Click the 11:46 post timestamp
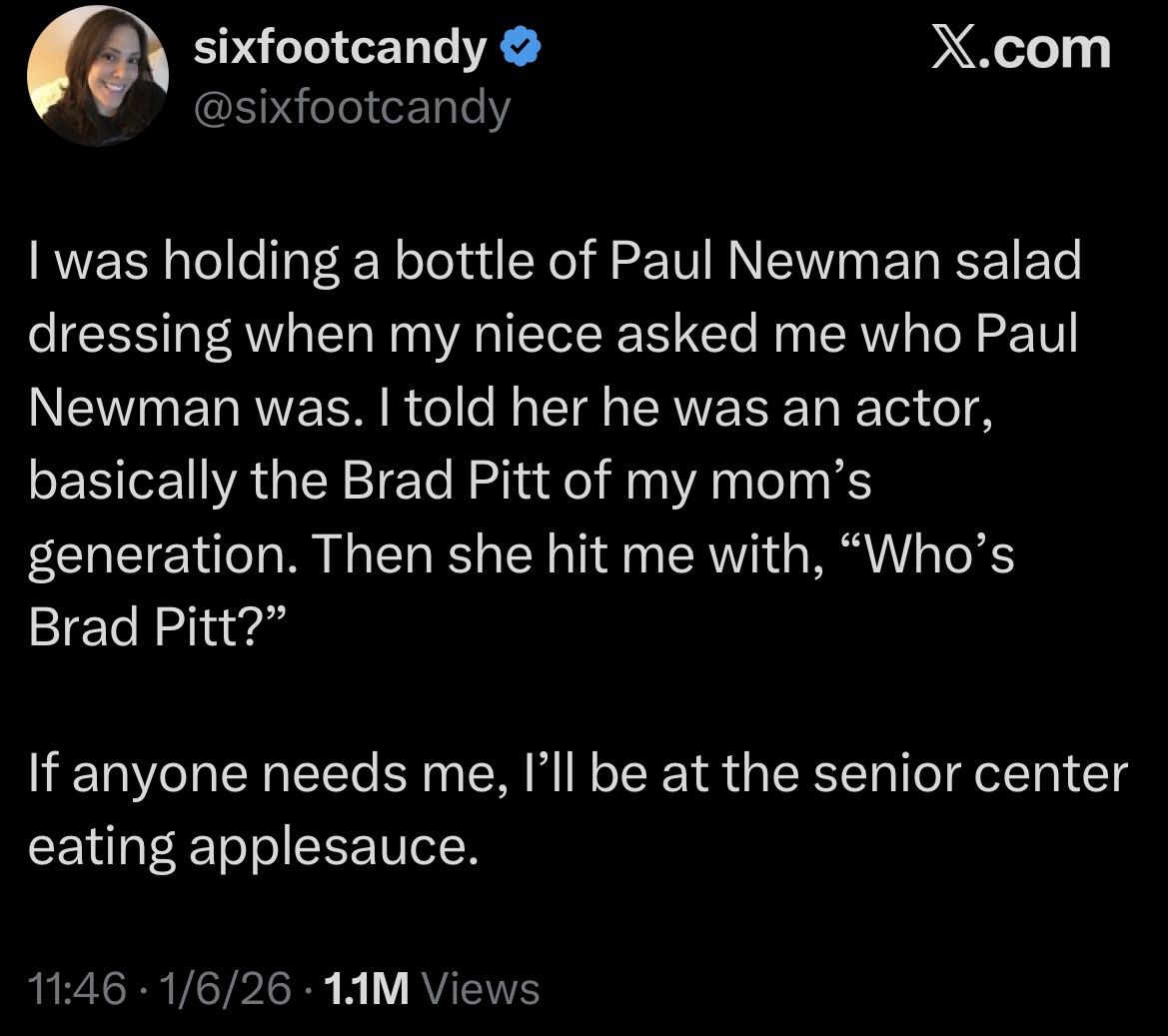The width and height of the screenshot is (1168, 1036). point(78,989)
